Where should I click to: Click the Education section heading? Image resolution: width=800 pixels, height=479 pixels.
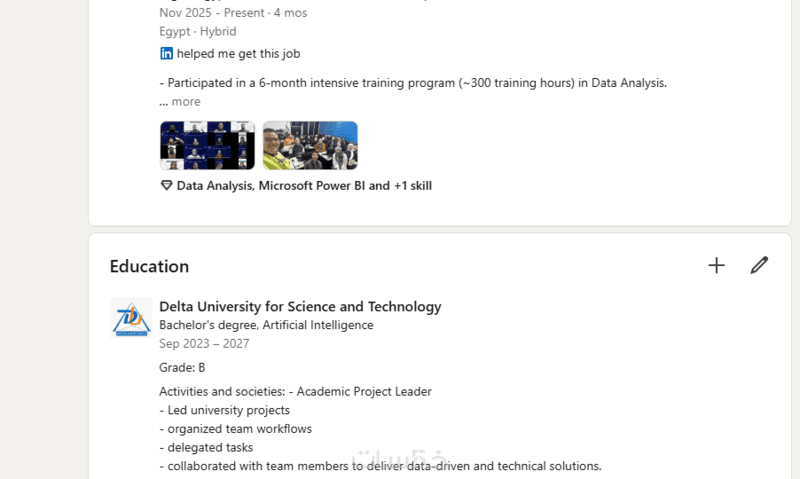(149, 266)
